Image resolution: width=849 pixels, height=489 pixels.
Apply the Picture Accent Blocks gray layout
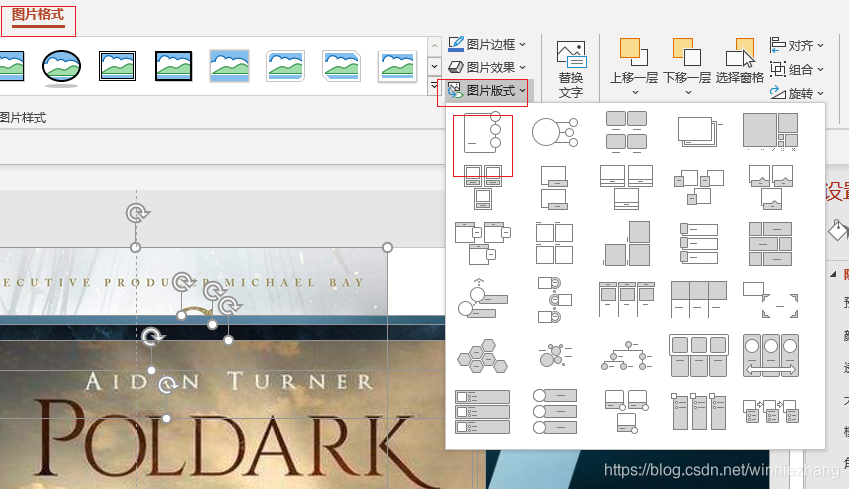pyautogui.click(x=626, y=243)
